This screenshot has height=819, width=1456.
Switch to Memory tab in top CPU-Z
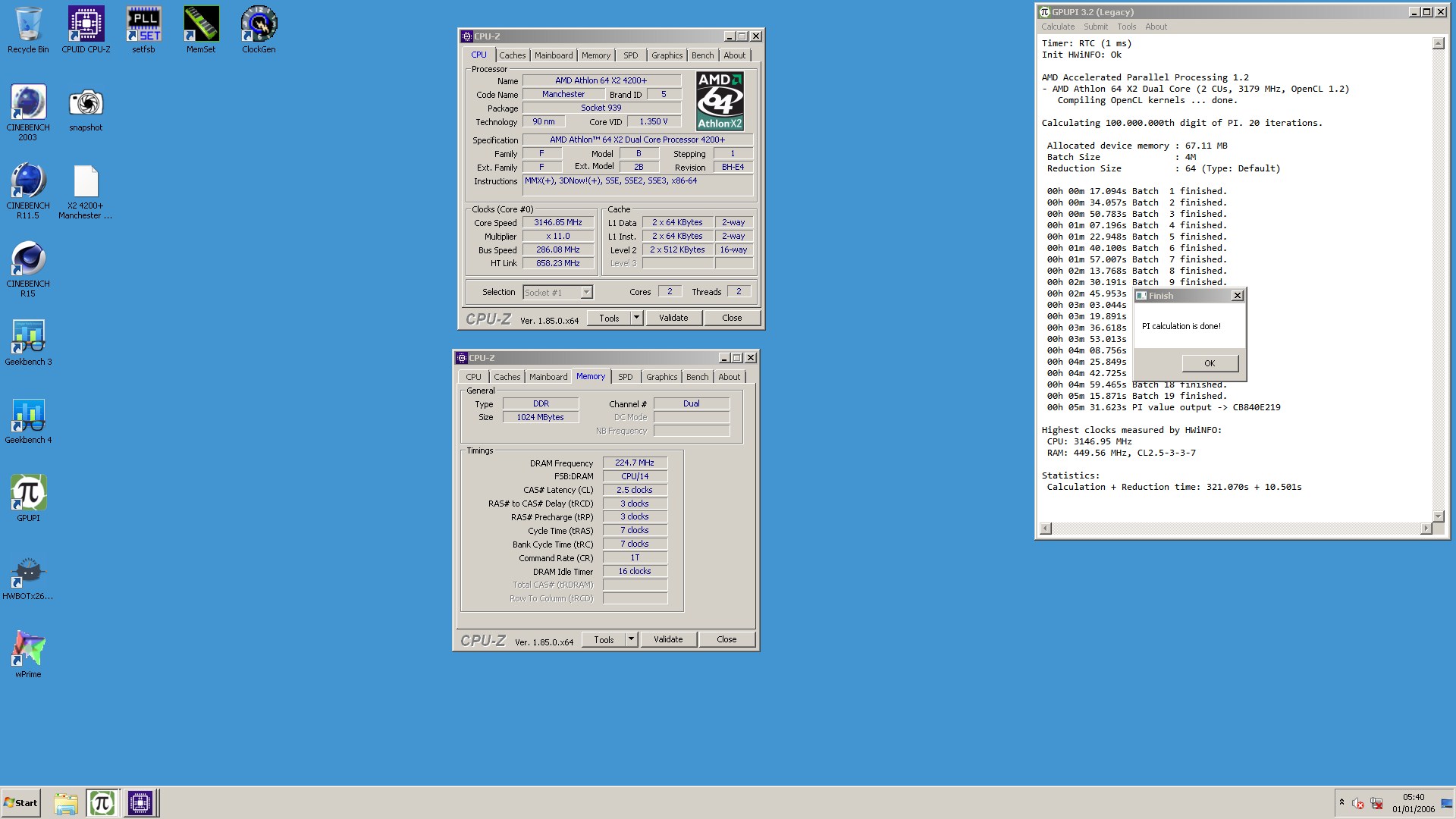click(596, 55)
